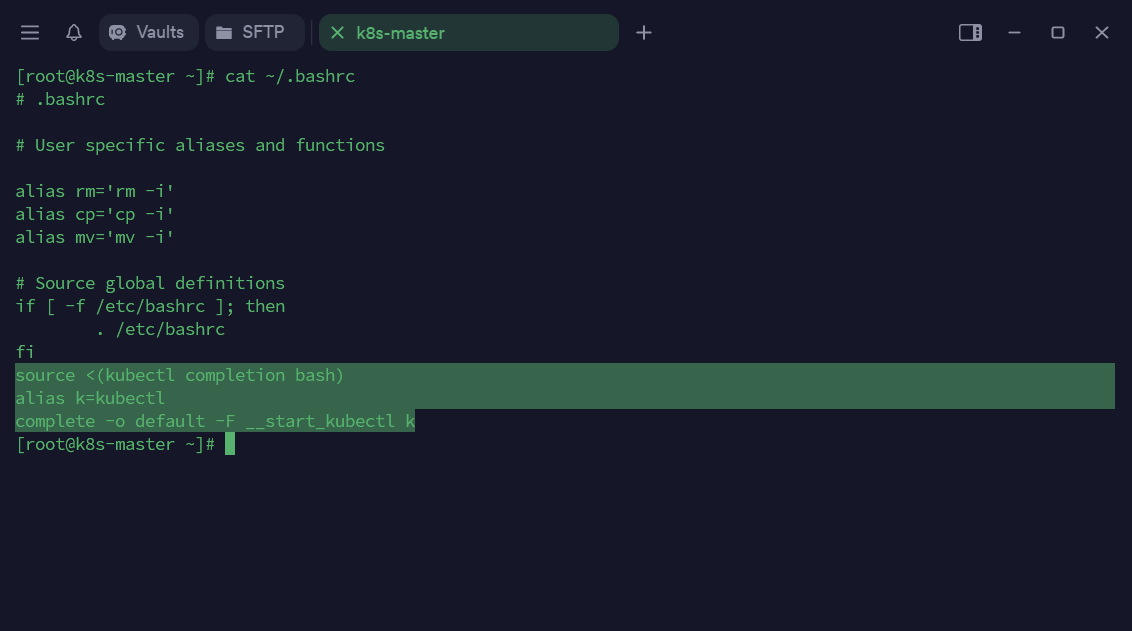Minimize the Termius window
The height and width of the screenshot is (631, 1132).
[1014, 33]
